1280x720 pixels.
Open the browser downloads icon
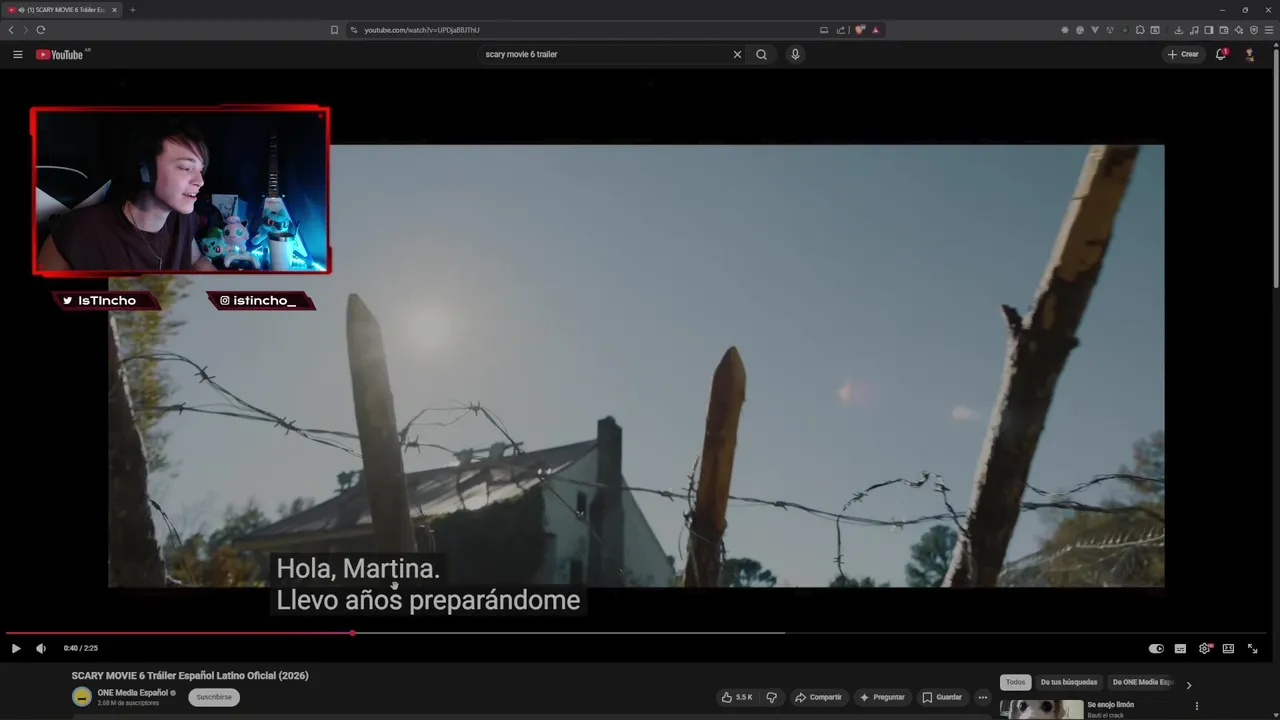[x=1179, y=30]
